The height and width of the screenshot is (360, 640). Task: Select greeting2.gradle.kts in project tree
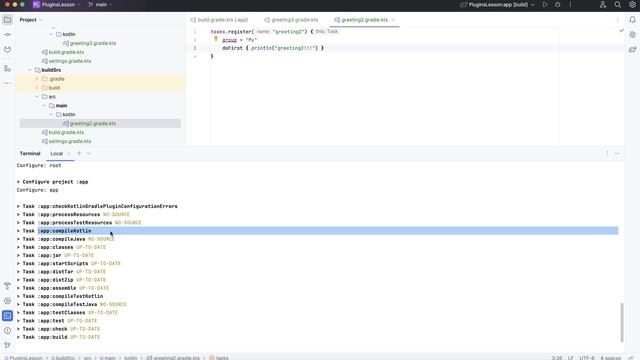pyautogui.click(x=100, y=123)
